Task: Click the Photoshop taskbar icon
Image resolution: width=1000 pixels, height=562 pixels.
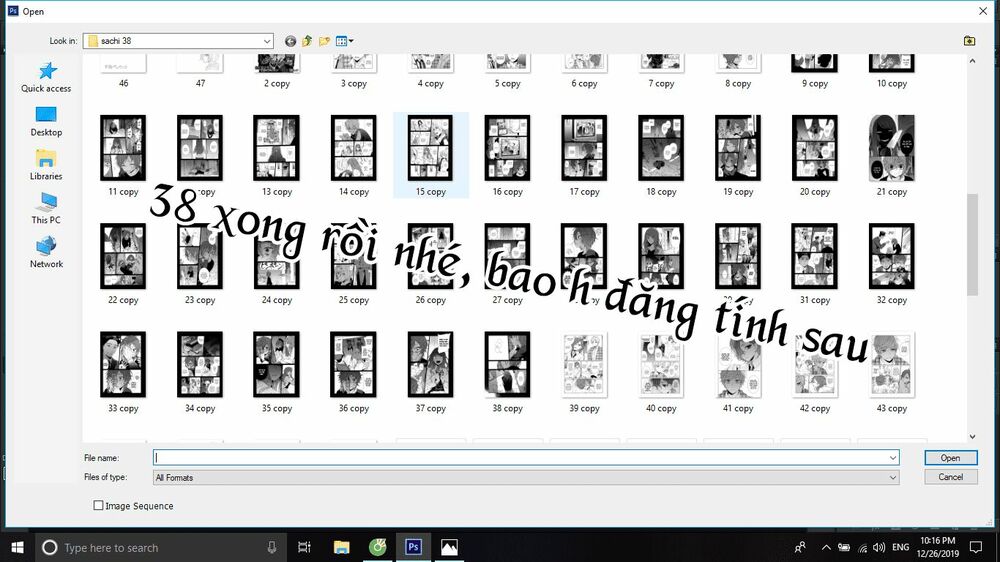Action: pos(412,547)
